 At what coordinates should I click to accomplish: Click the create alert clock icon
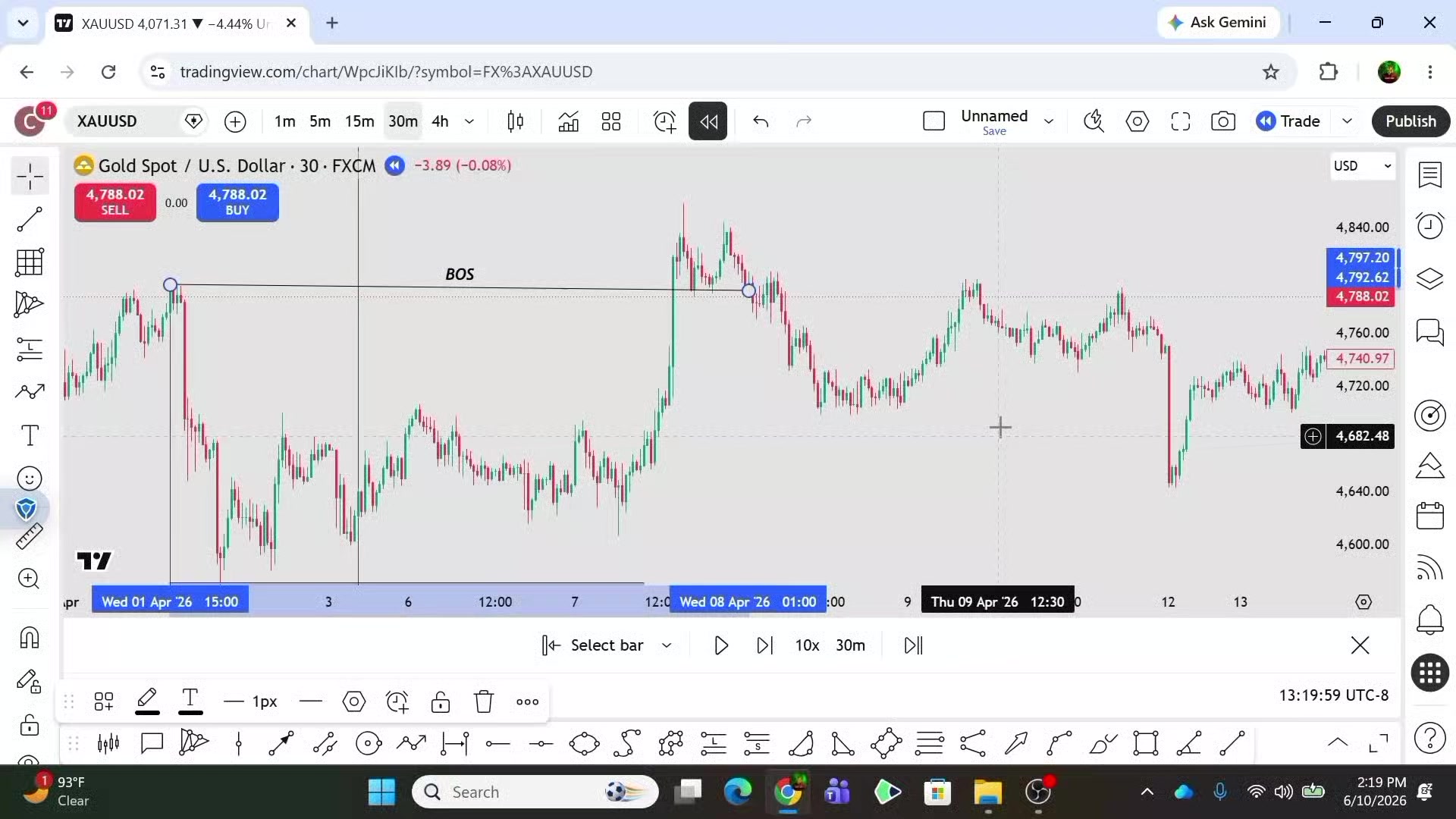(x=664, y=121)
